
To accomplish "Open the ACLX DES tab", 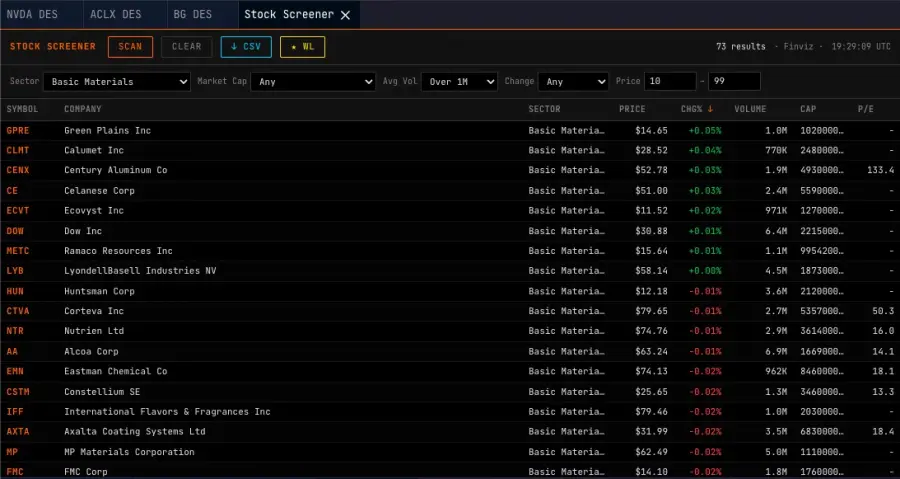I will coord(115,14).
